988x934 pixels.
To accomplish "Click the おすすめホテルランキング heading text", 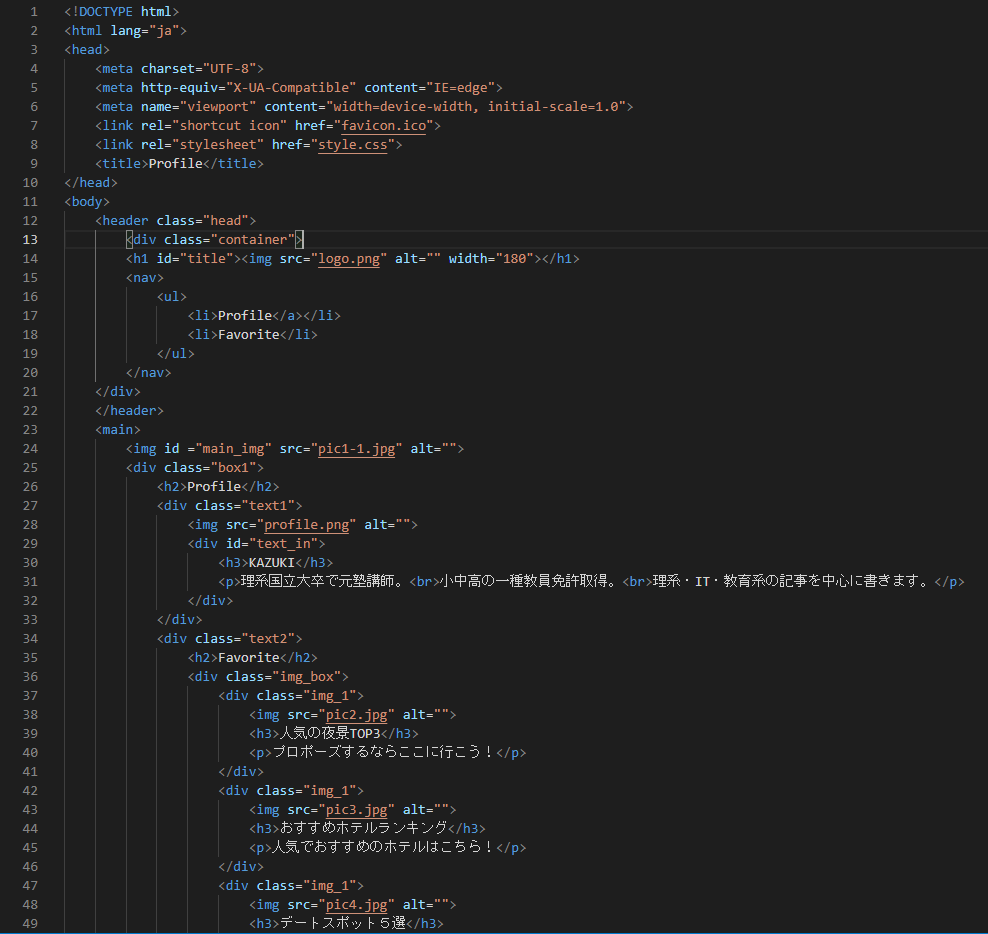I will point(363,829).
